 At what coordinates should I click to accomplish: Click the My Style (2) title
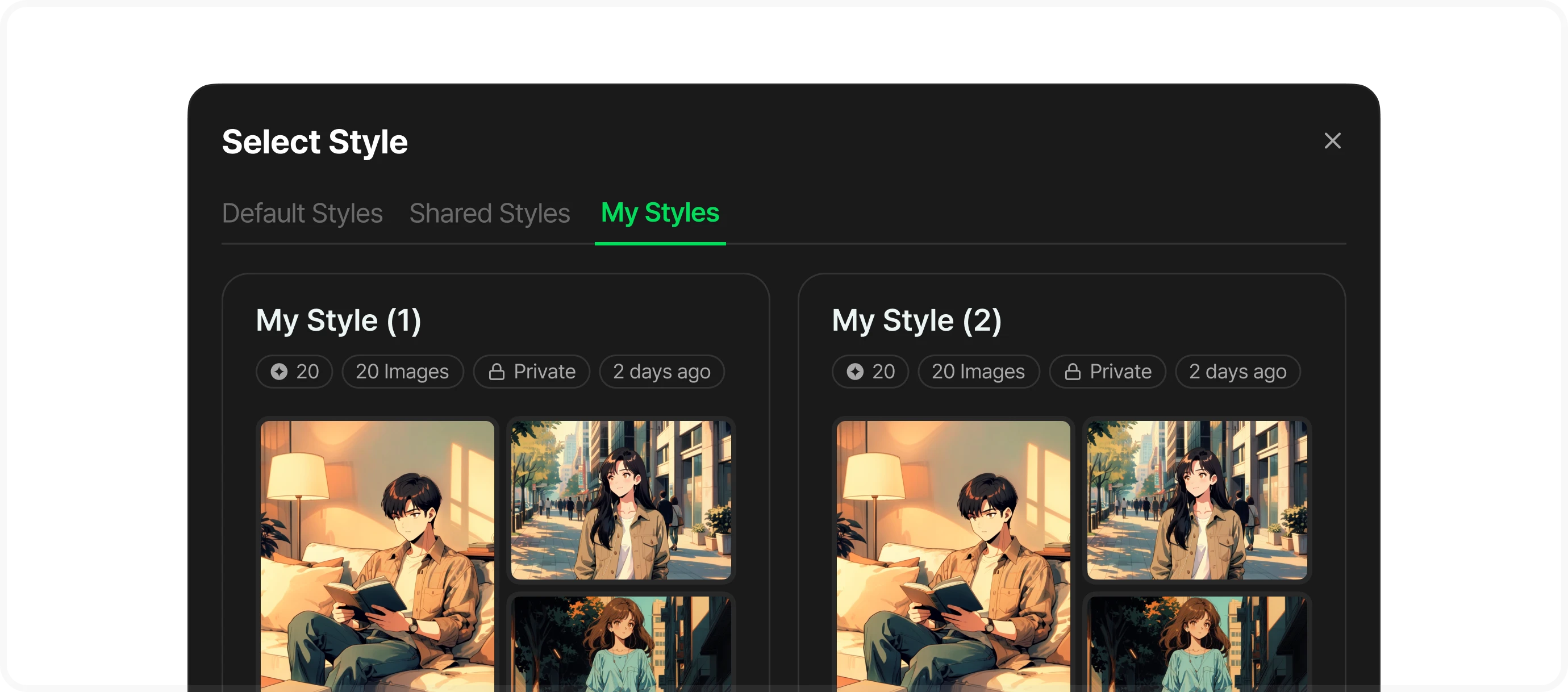(917, 320)
